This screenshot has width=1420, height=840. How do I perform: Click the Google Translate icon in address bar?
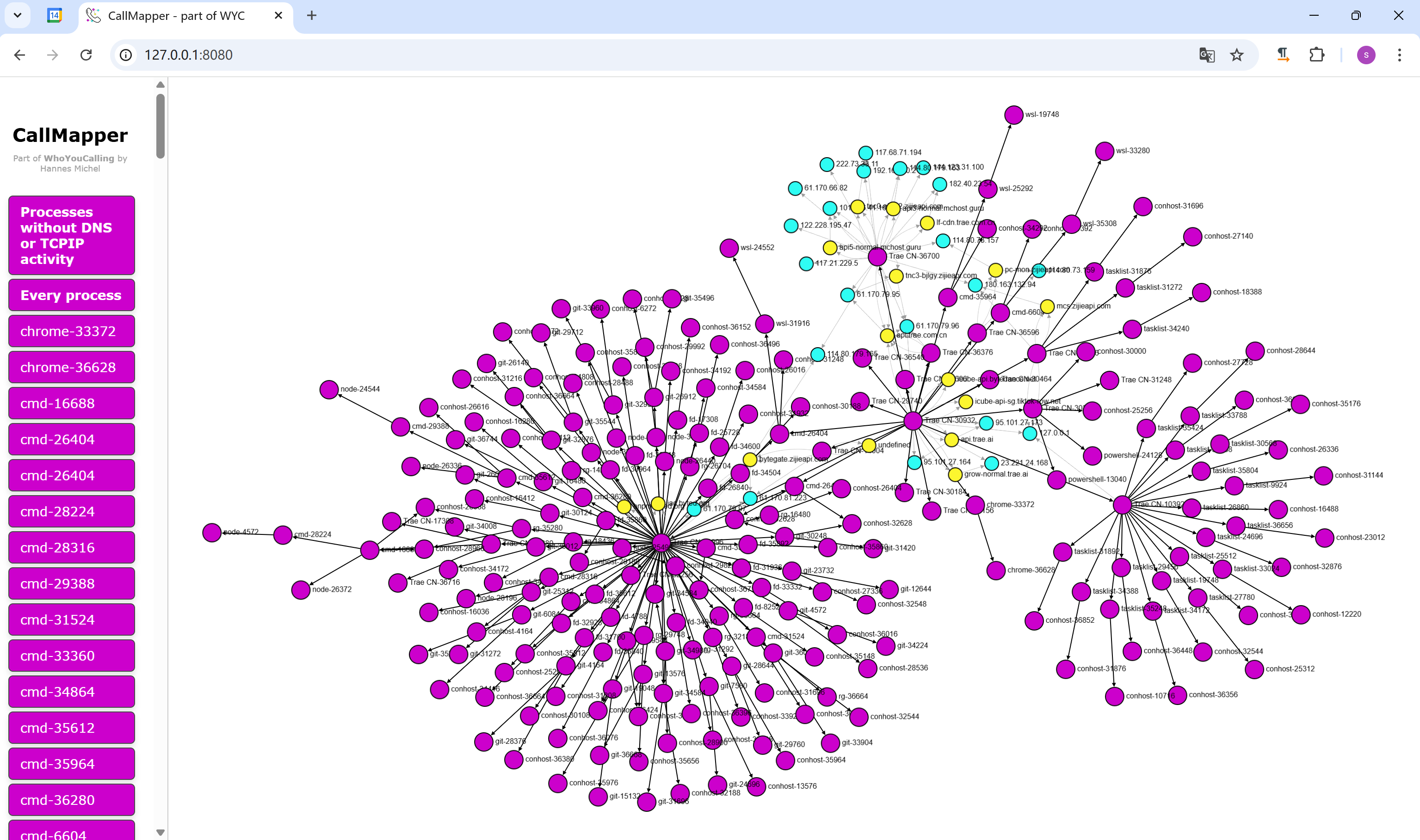click(1207, 55)
